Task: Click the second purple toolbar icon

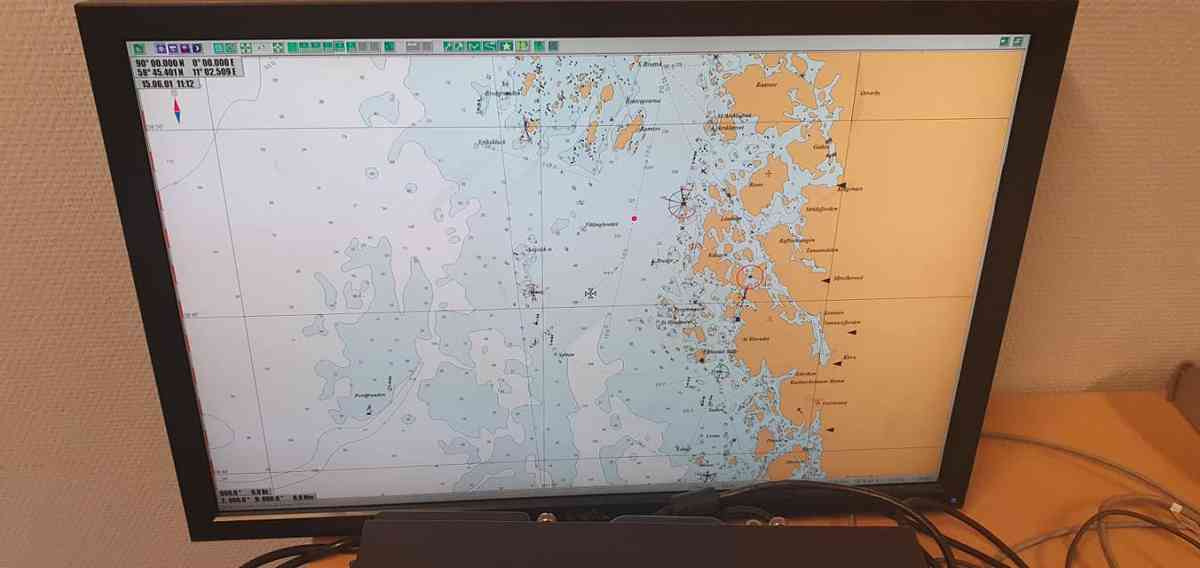Action: coord(172,47)
